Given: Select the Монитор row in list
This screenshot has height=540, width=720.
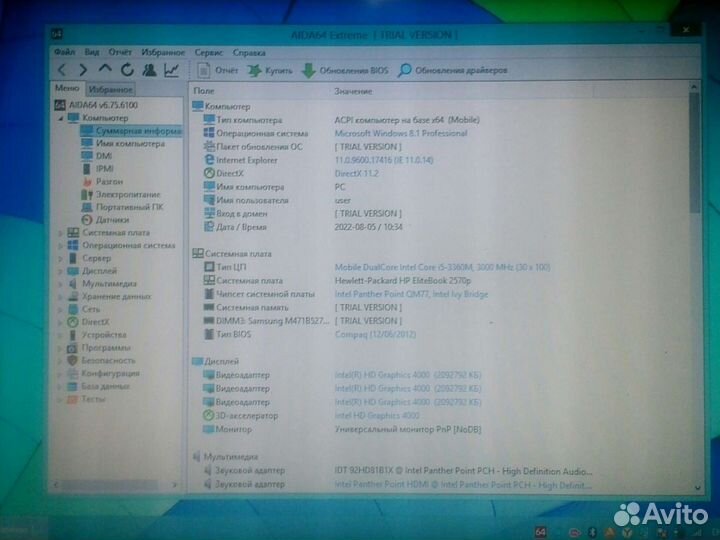Looking at the screenshot, I should click(342, 429).
